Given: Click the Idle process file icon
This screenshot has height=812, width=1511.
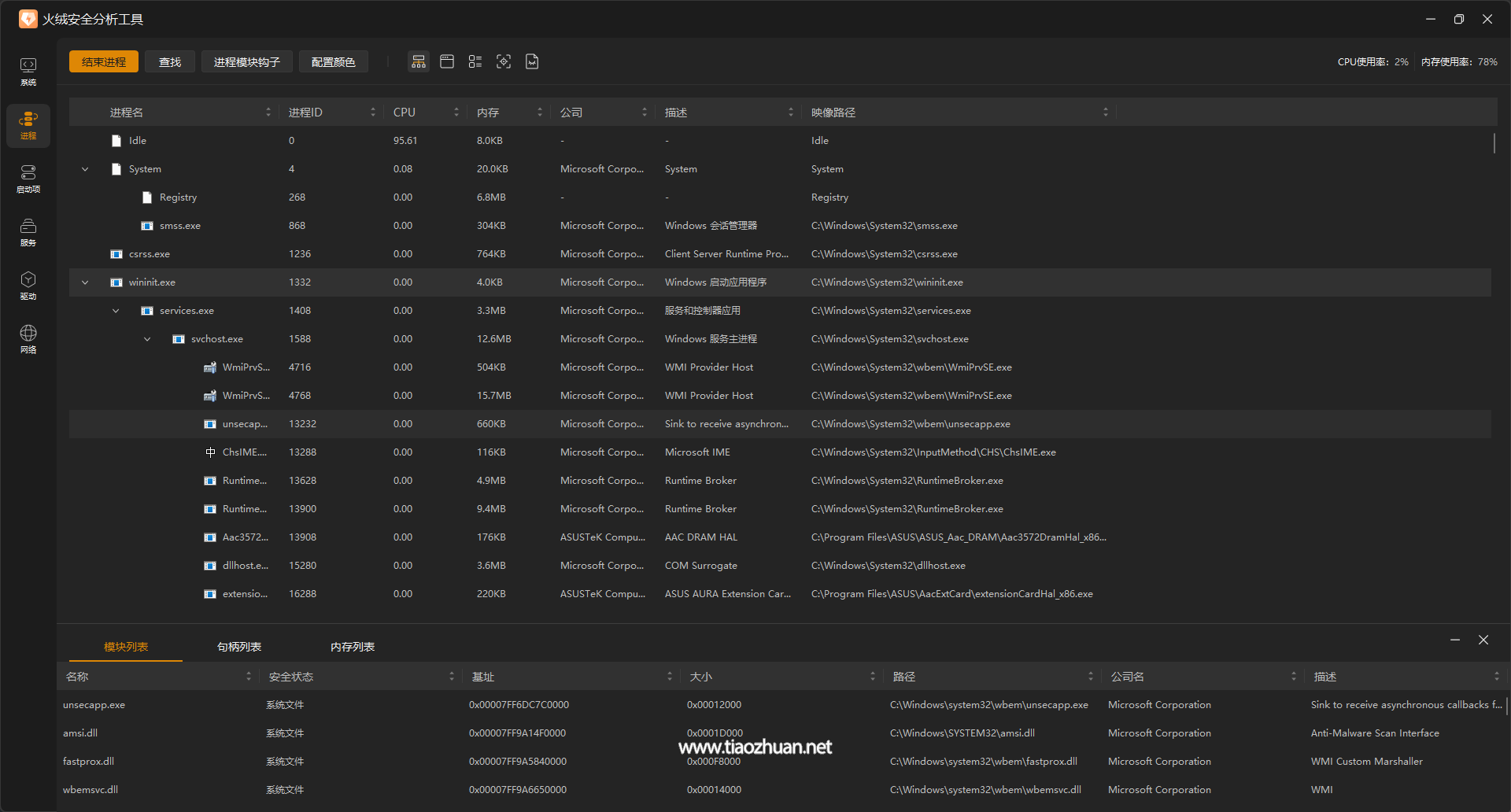Looking at the screenshot, I should (116, 141).
